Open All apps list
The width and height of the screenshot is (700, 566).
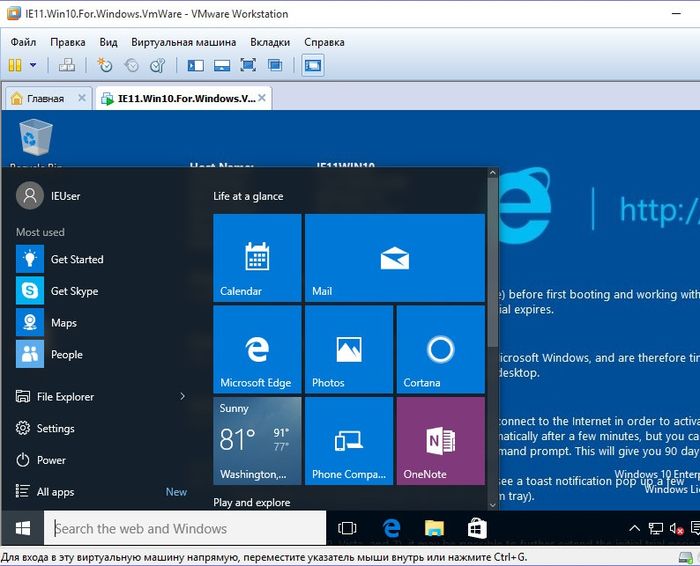(55, 492)
